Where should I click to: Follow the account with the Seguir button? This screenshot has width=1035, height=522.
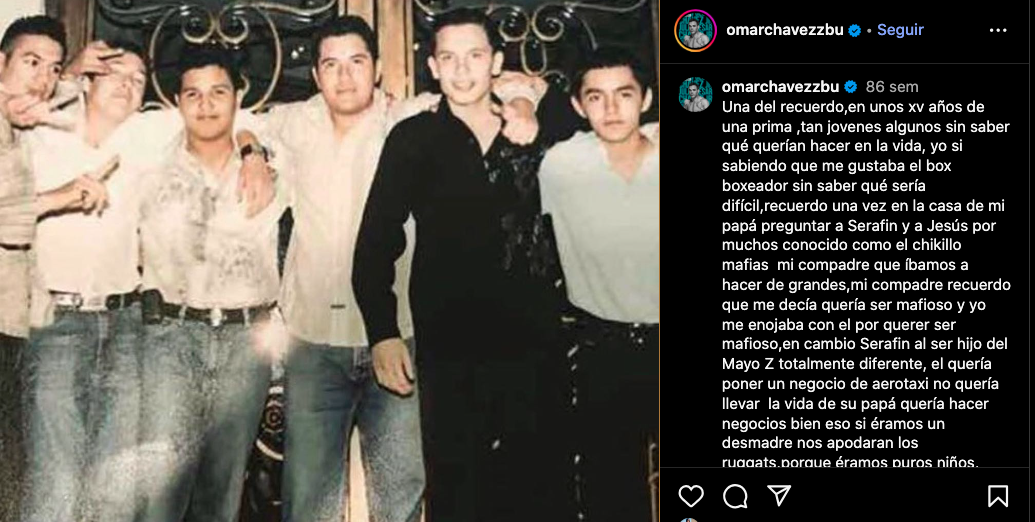point(900,30)
